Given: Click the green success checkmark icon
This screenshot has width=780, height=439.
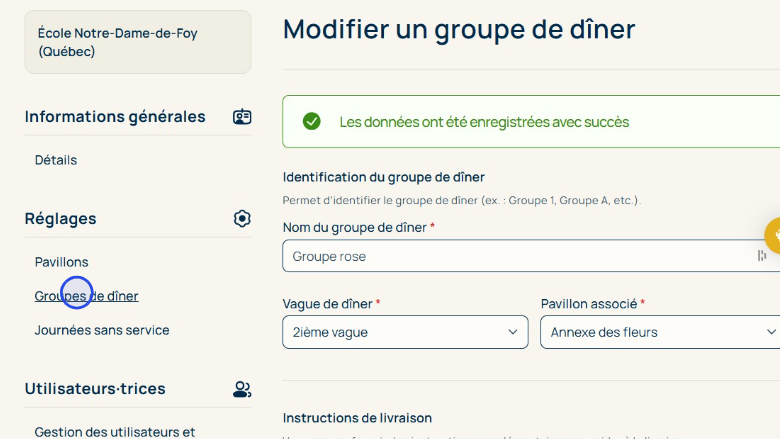Looking at the screenshot, I should [312, 122].
